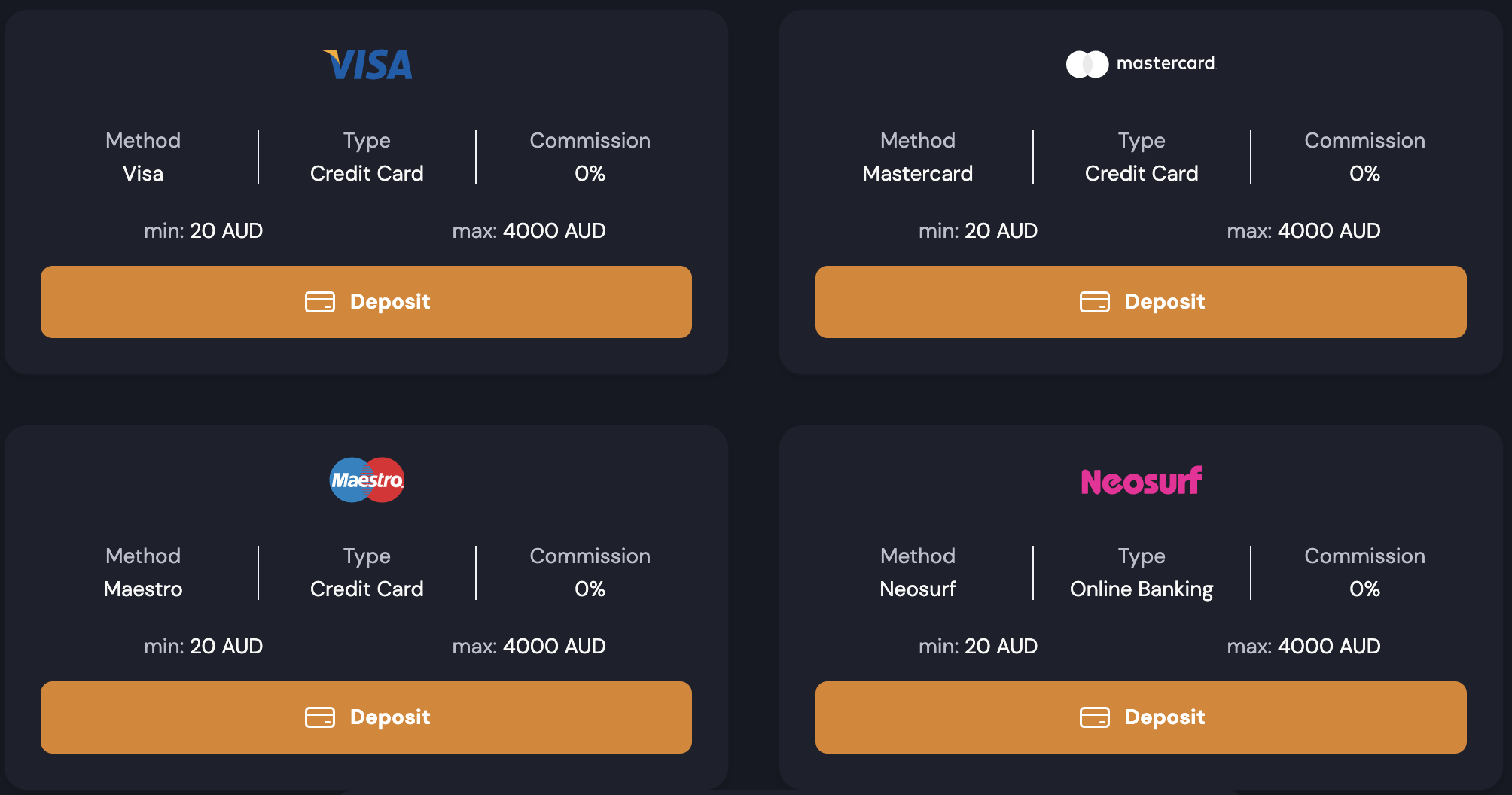Viewport: 1512px width, 795px height.
Task: Click the Mastercard method name text
Action: [917, 174]
